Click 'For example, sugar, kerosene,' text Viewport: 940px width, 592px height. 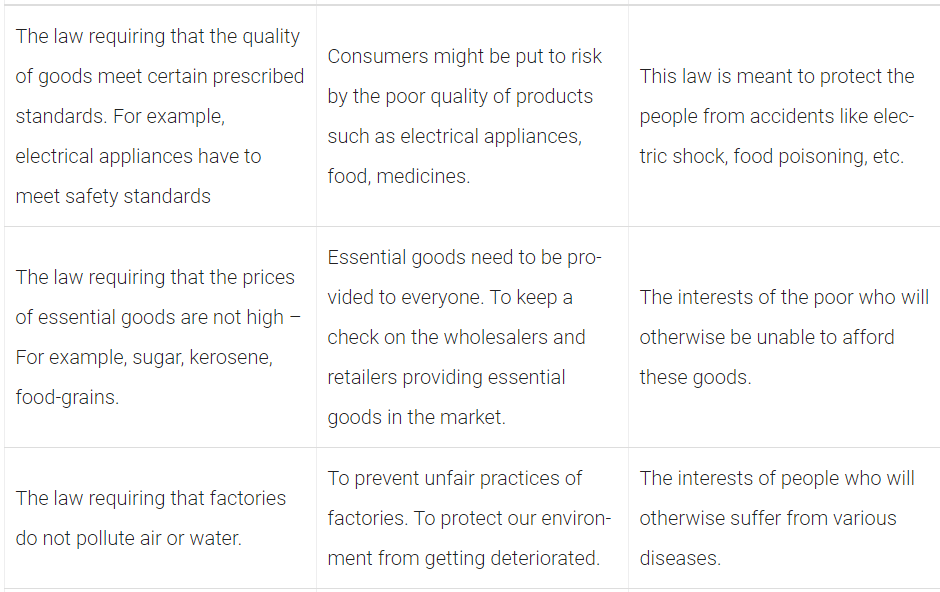click(144, 357)
